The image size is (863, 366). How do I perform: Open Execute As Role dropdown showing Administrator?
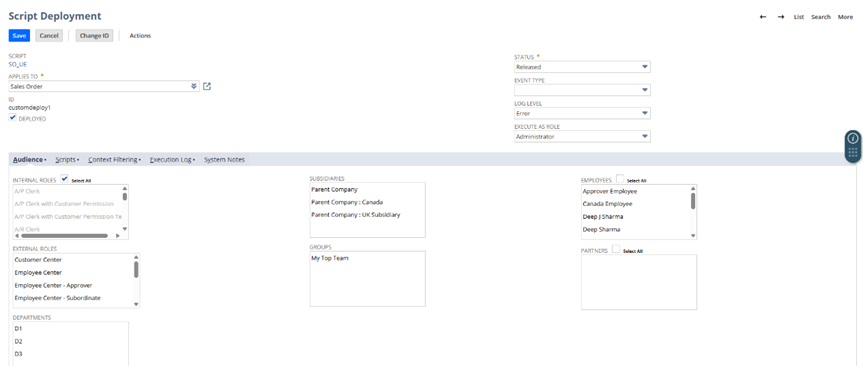pyautogui.click(x=582, y=136)
